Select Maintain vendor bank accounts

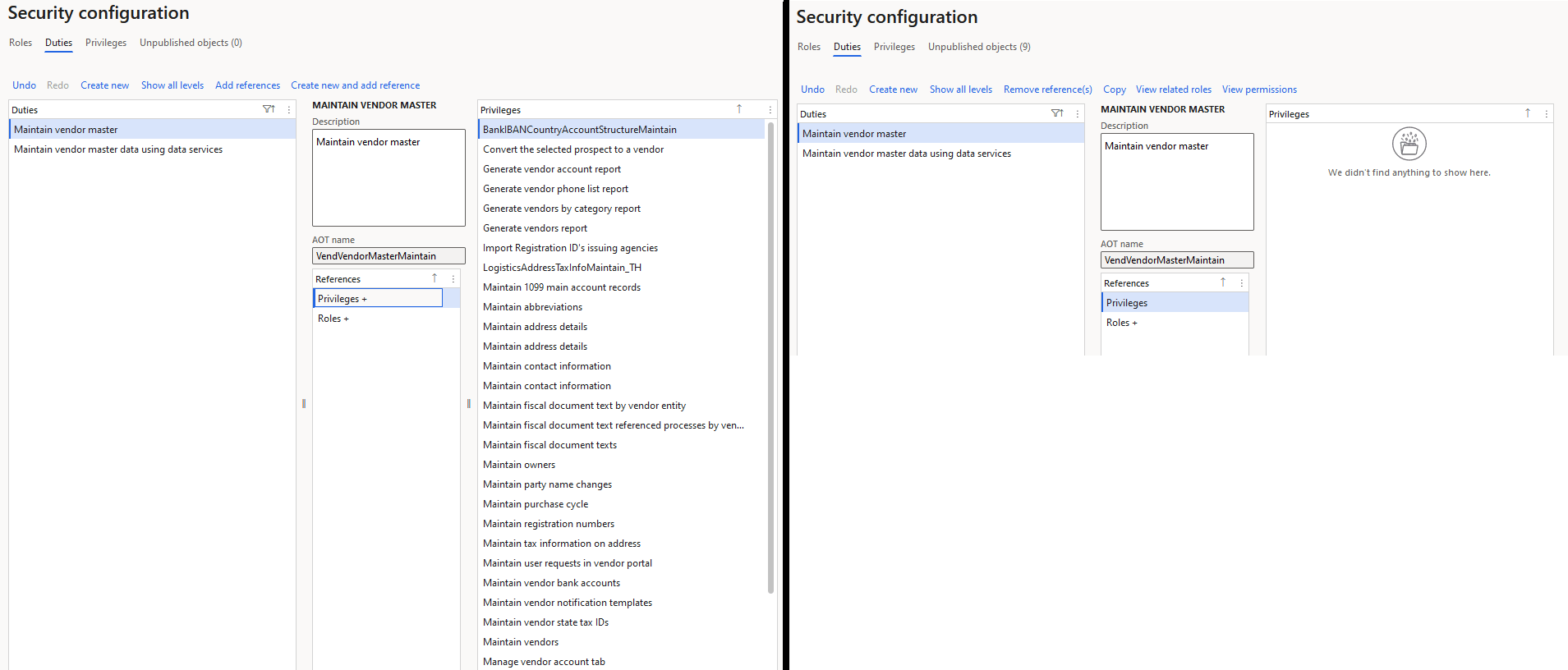621,583
